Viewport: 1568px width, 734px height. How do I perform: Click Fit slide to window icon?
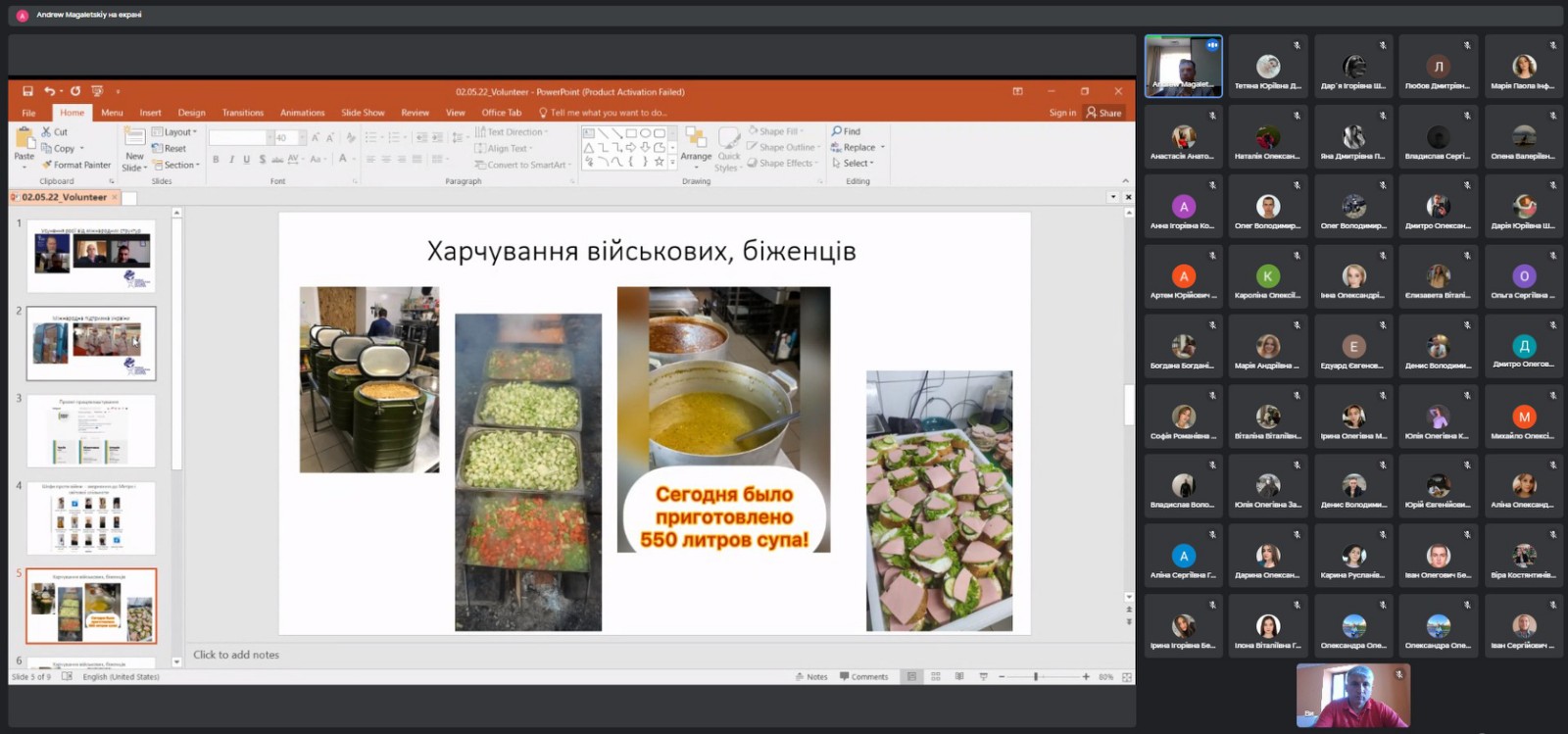coord(1127,677)
